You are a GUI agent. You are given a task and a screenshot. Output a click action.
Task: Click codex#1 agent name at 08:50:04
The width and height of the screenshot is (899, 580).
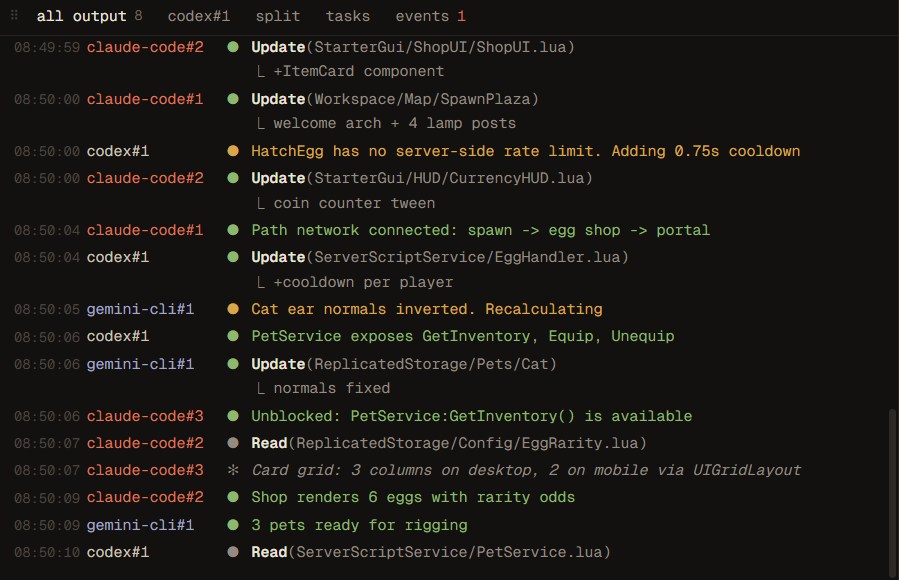click(118, 257)
